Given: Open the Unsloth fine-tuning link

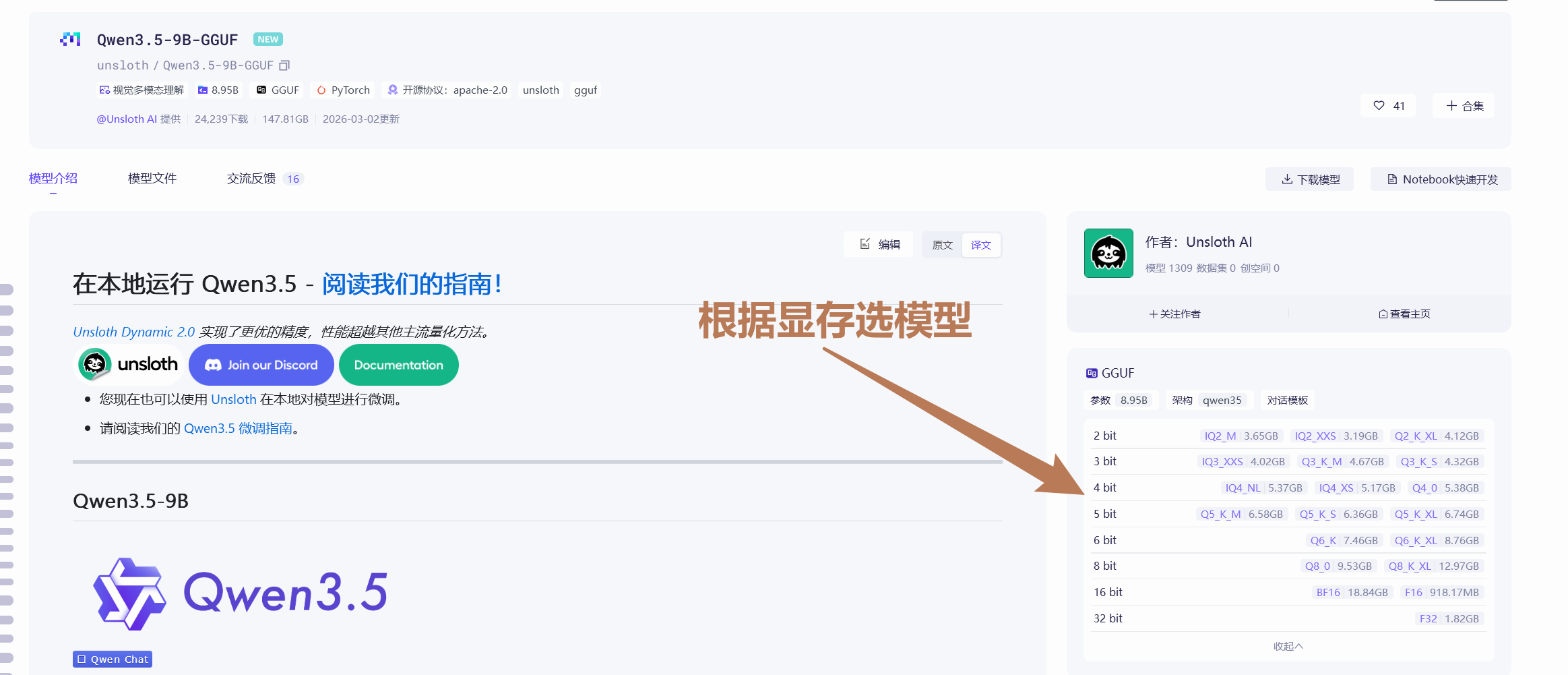Looking at the screenshot, I should pos(234,399).
